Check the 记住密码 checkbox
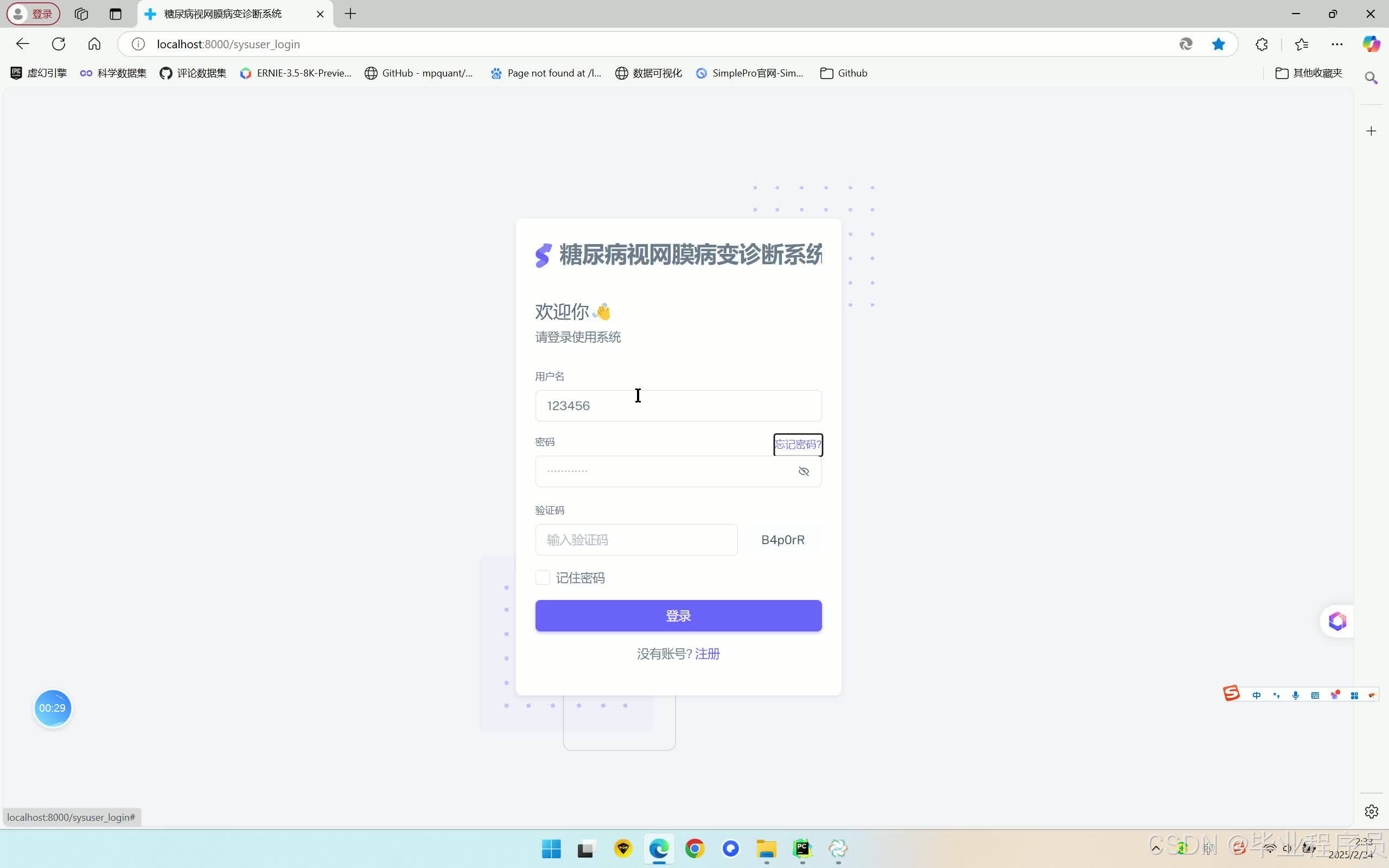1389x868 pixels. point(543,578)
